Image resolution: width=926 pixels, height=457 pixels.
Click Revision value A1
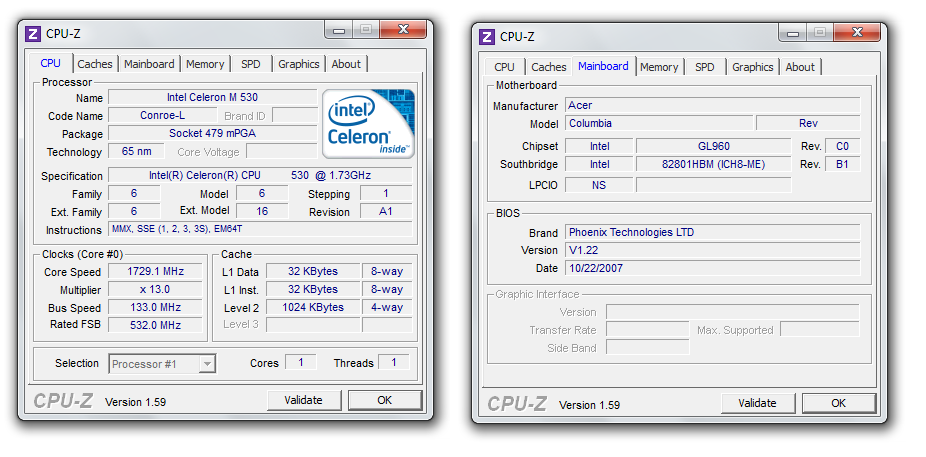pos(386,211)
